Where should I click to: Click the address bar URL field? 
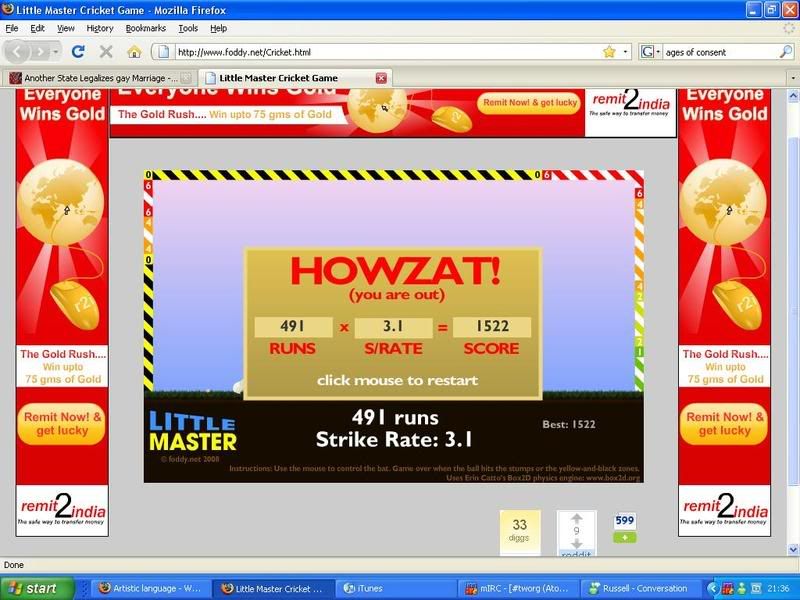pos(388,52)
